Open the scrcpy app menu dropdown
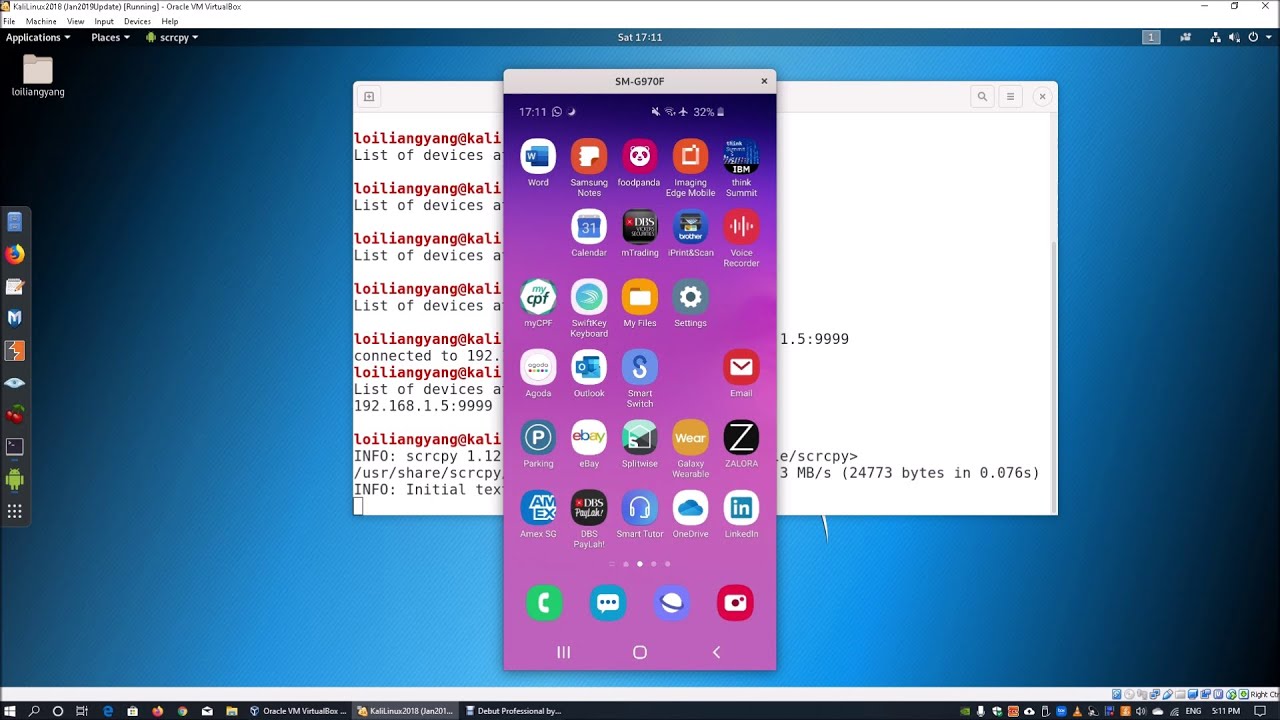 [x=173, y=37]
